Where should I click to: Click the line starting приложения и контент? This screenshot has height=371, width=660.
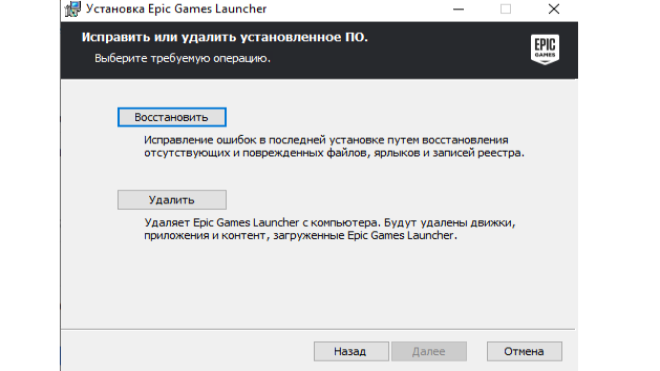301,235
